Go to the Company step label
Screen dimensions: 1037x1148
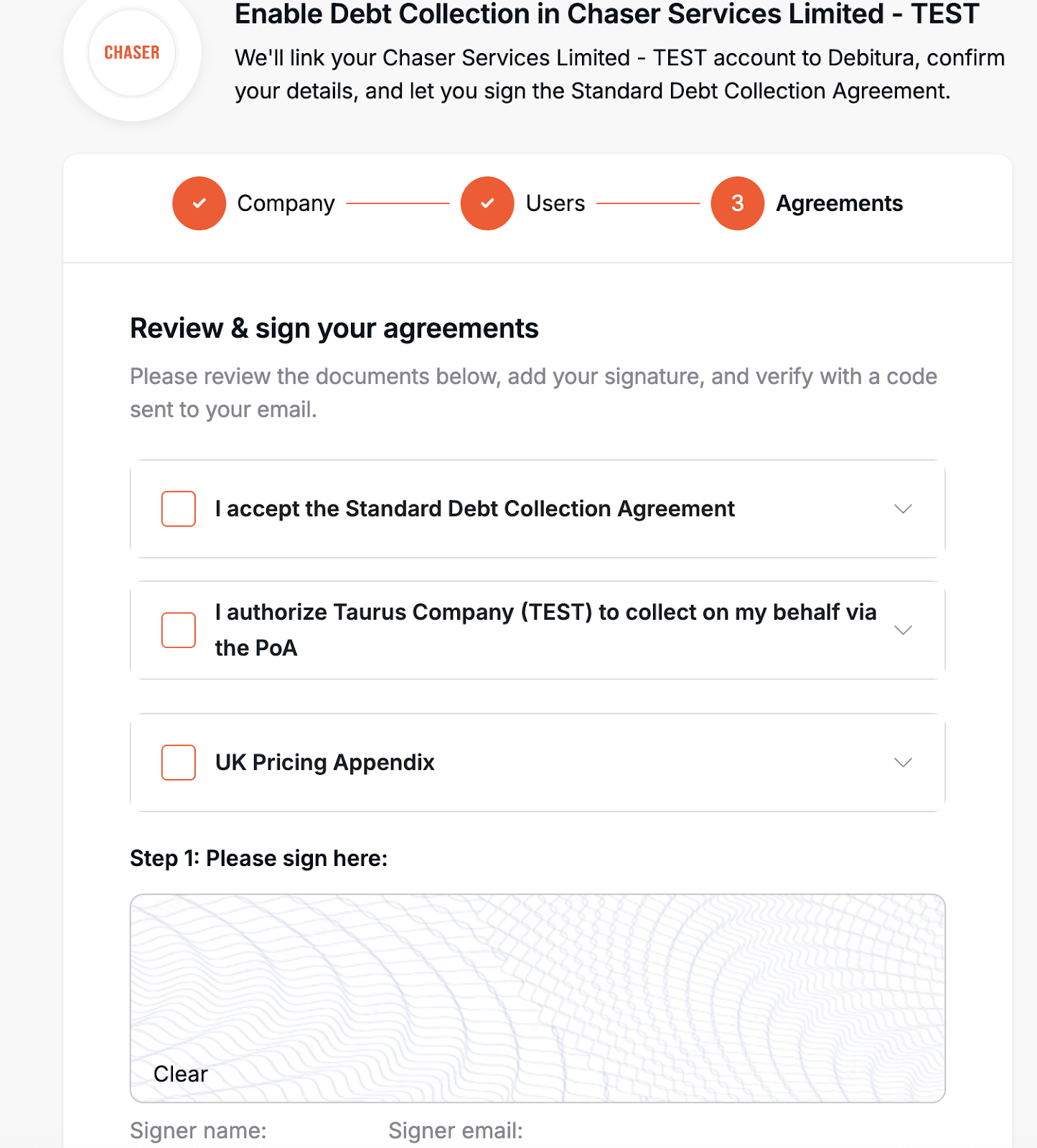coord(286,204)
